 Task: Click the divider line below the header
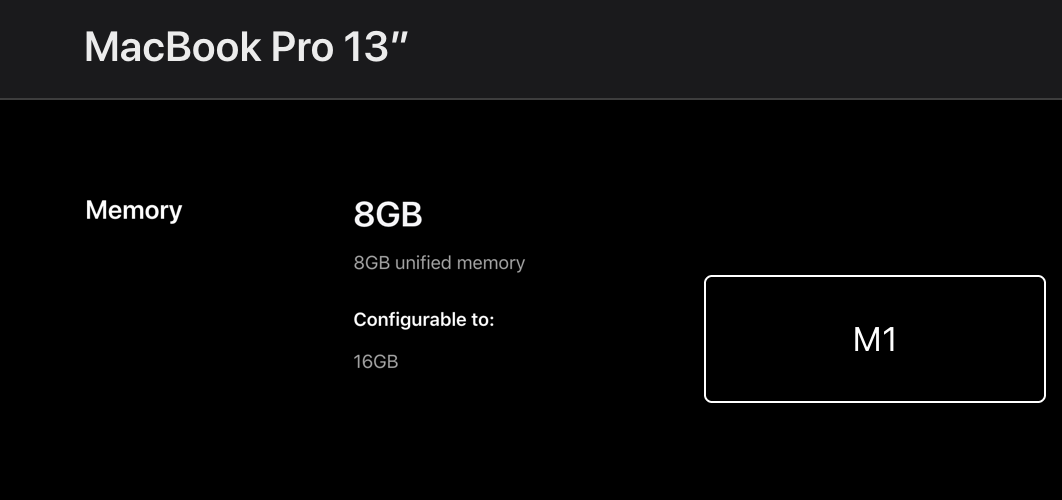531,99
